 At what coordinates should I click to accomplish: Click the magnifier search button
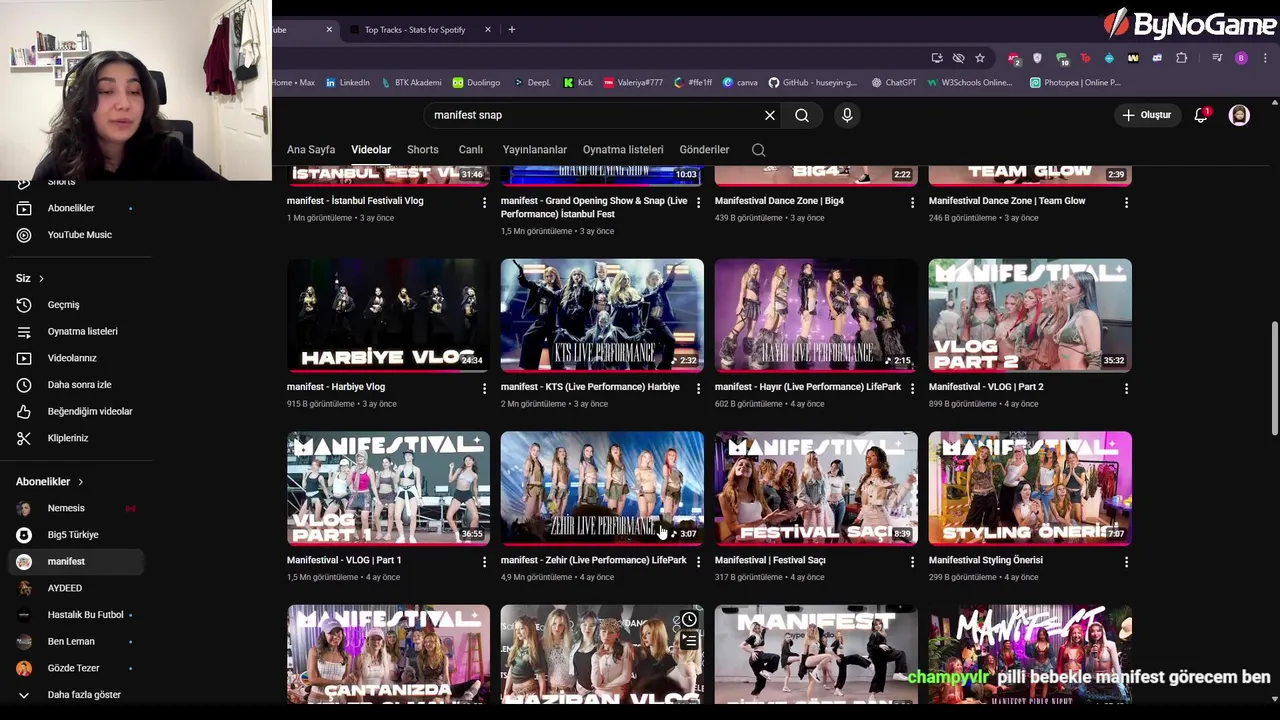(802, 115)
